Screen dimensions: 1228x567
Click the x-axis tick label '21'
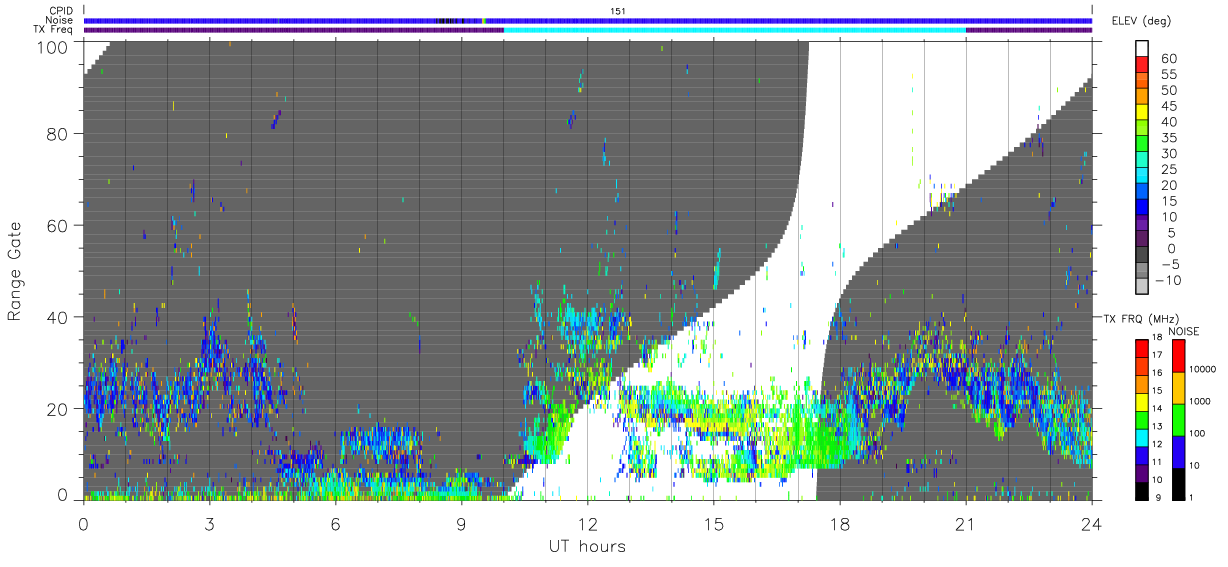coord(965,524)
